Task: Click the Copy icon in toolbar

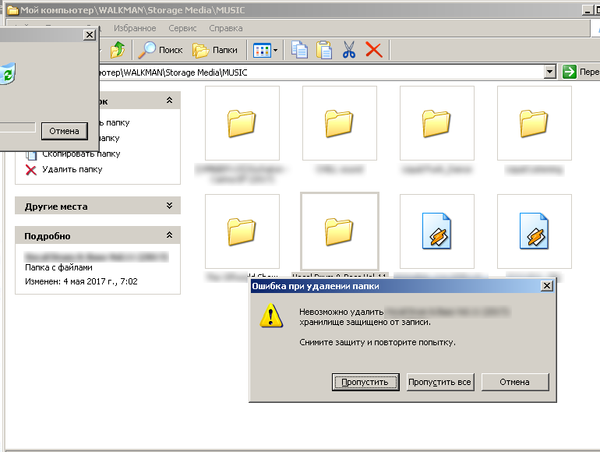Action: 299,49
